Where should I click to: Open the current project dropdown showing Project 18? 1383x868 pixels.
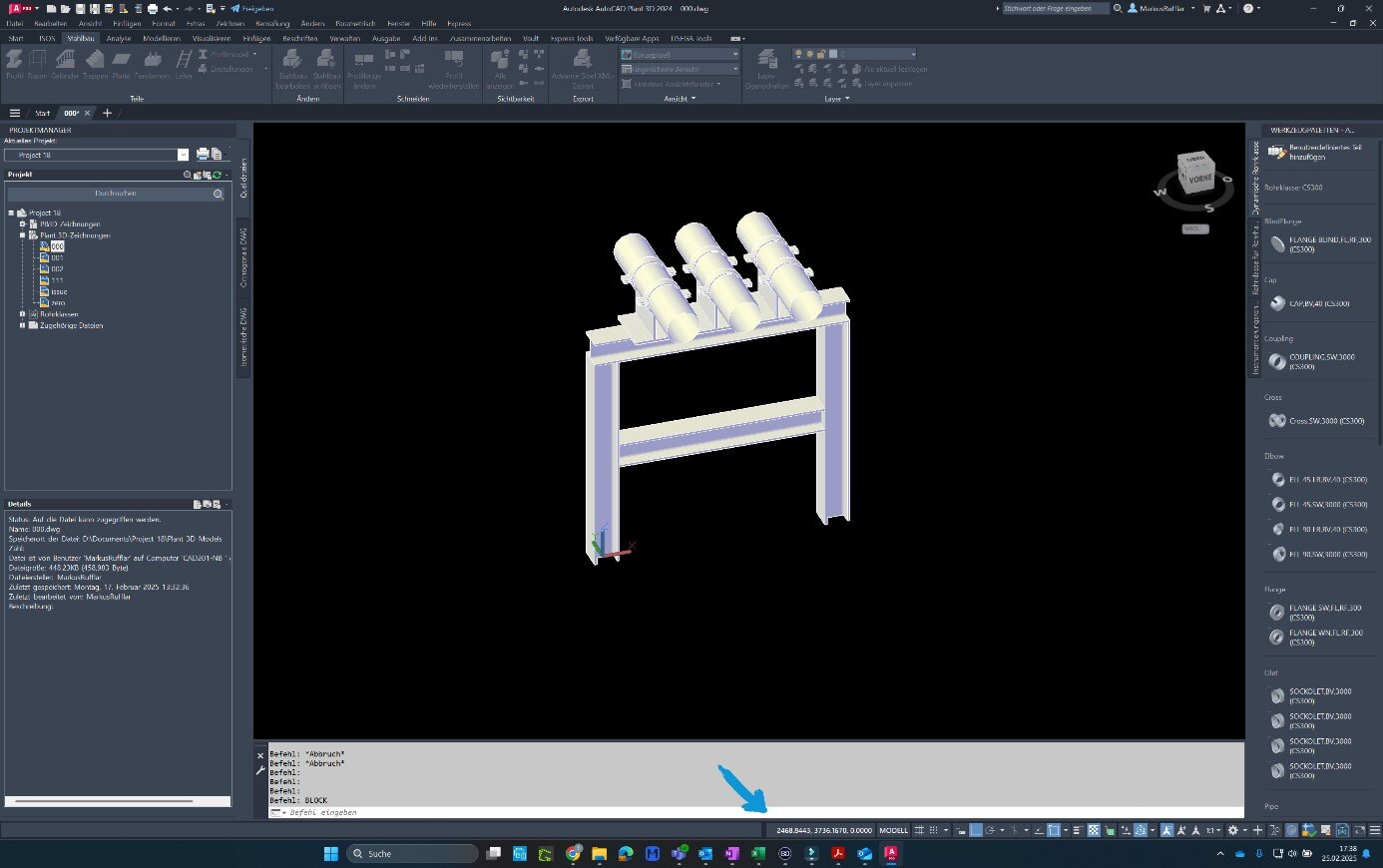(x=182, y=155)
